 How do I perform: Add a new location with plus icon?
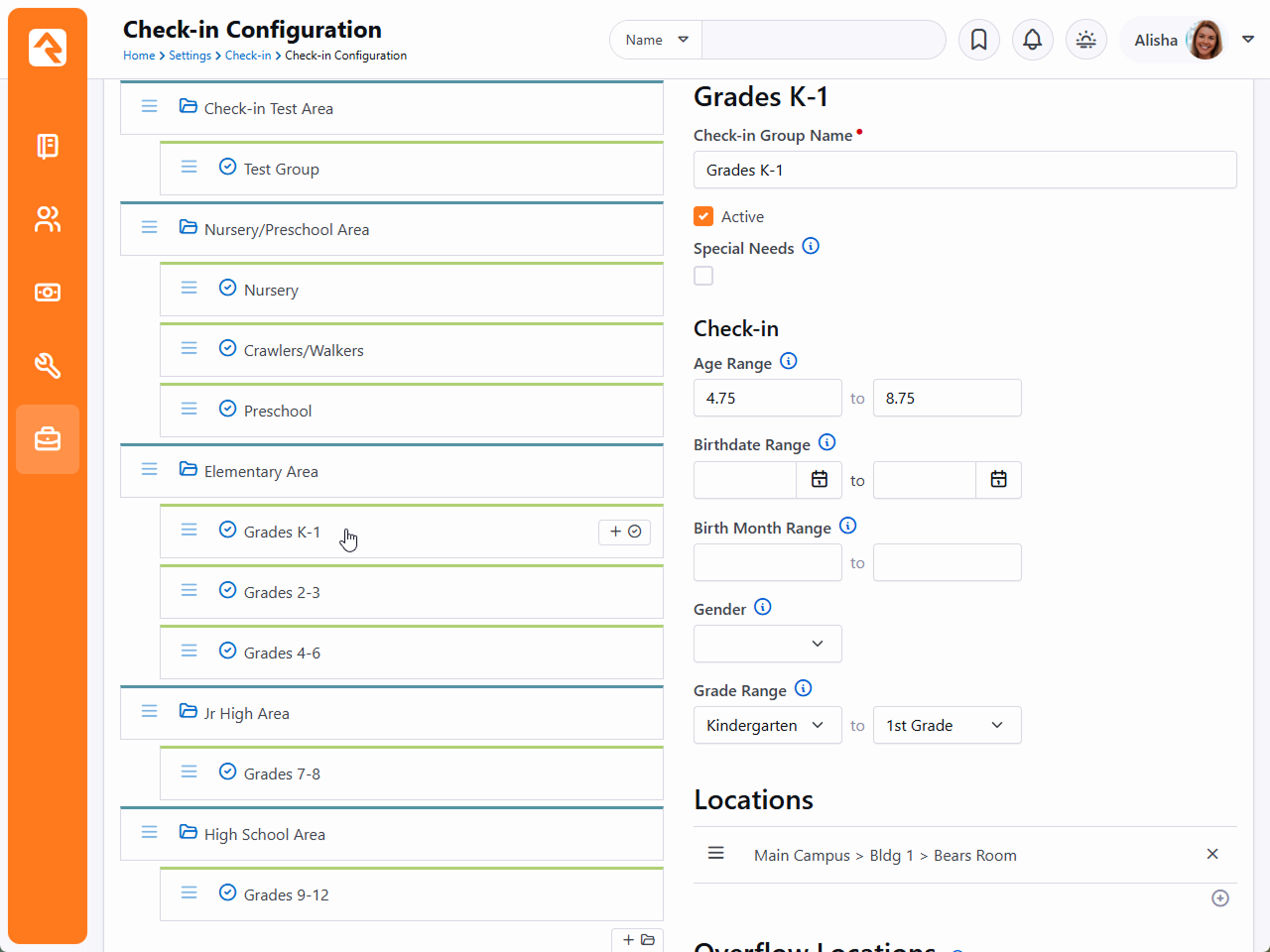[1220, 898]
